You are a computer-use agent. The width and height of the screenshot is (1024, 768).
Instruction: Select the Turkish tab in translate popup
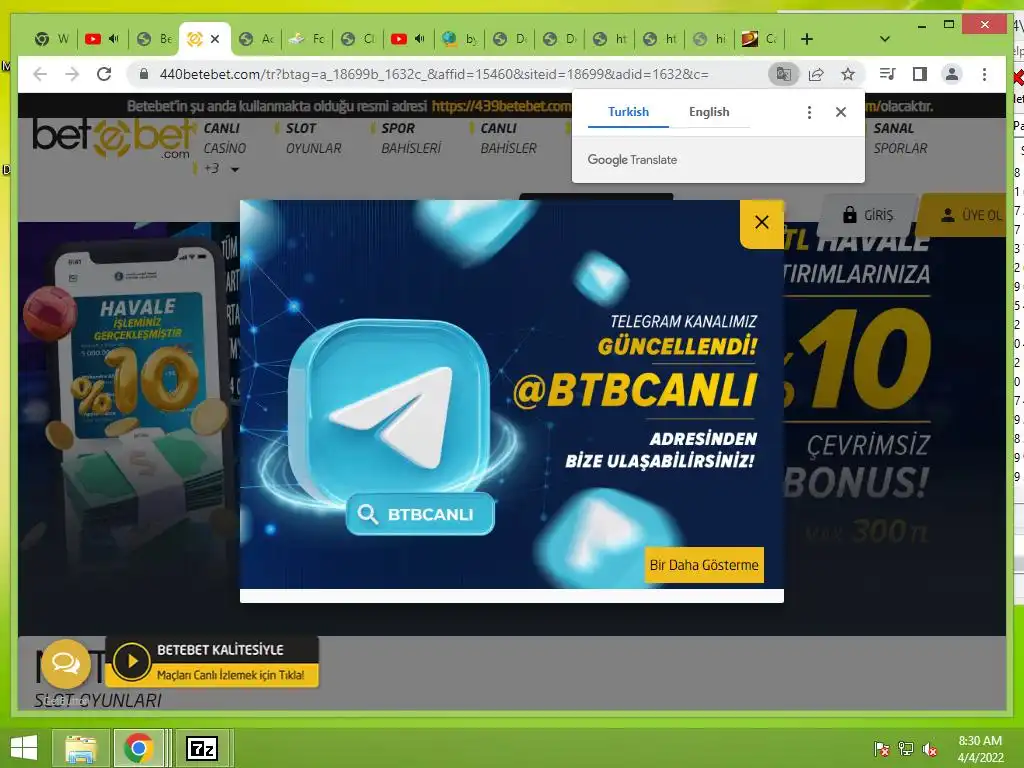point(628,112)
